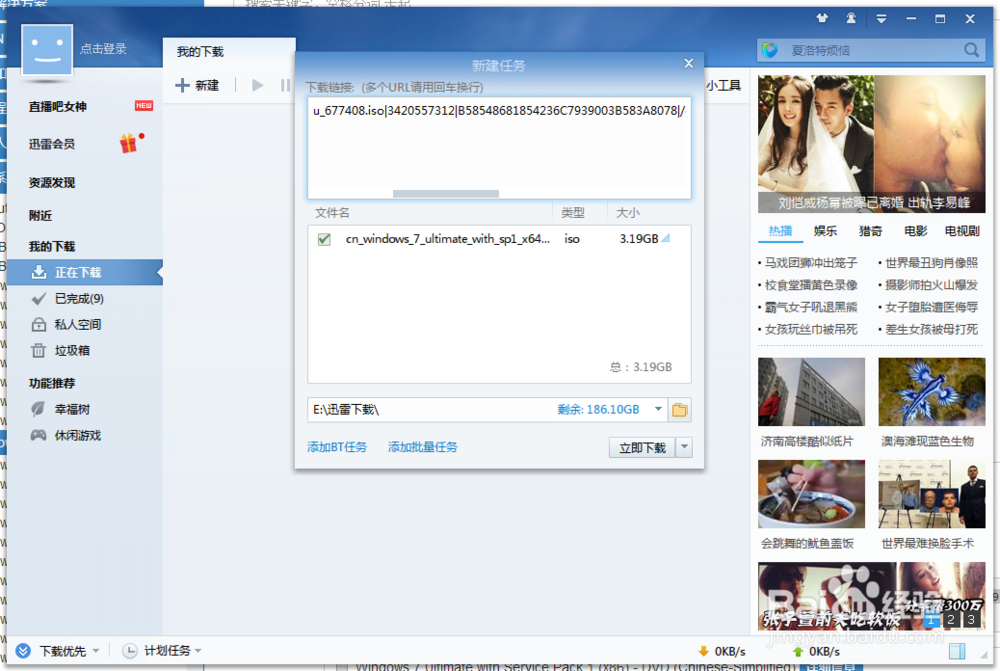Screen dimensions: 1000x671
Task: Open the 世界最难换脸手术 thumbnail
Action: [932, 494]
